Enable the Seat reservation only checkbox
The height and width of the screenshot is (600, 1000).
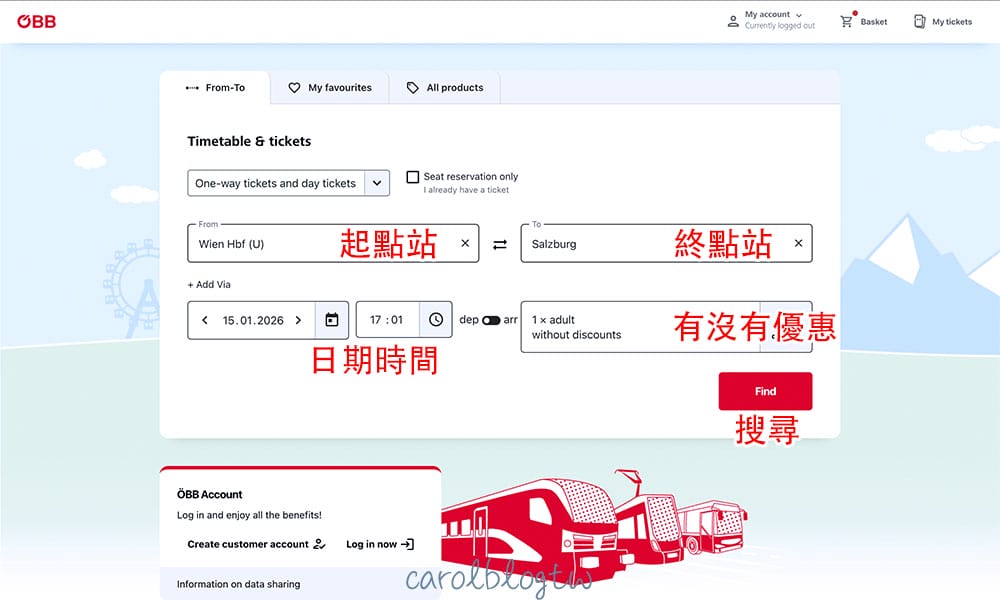coord(413,176)
